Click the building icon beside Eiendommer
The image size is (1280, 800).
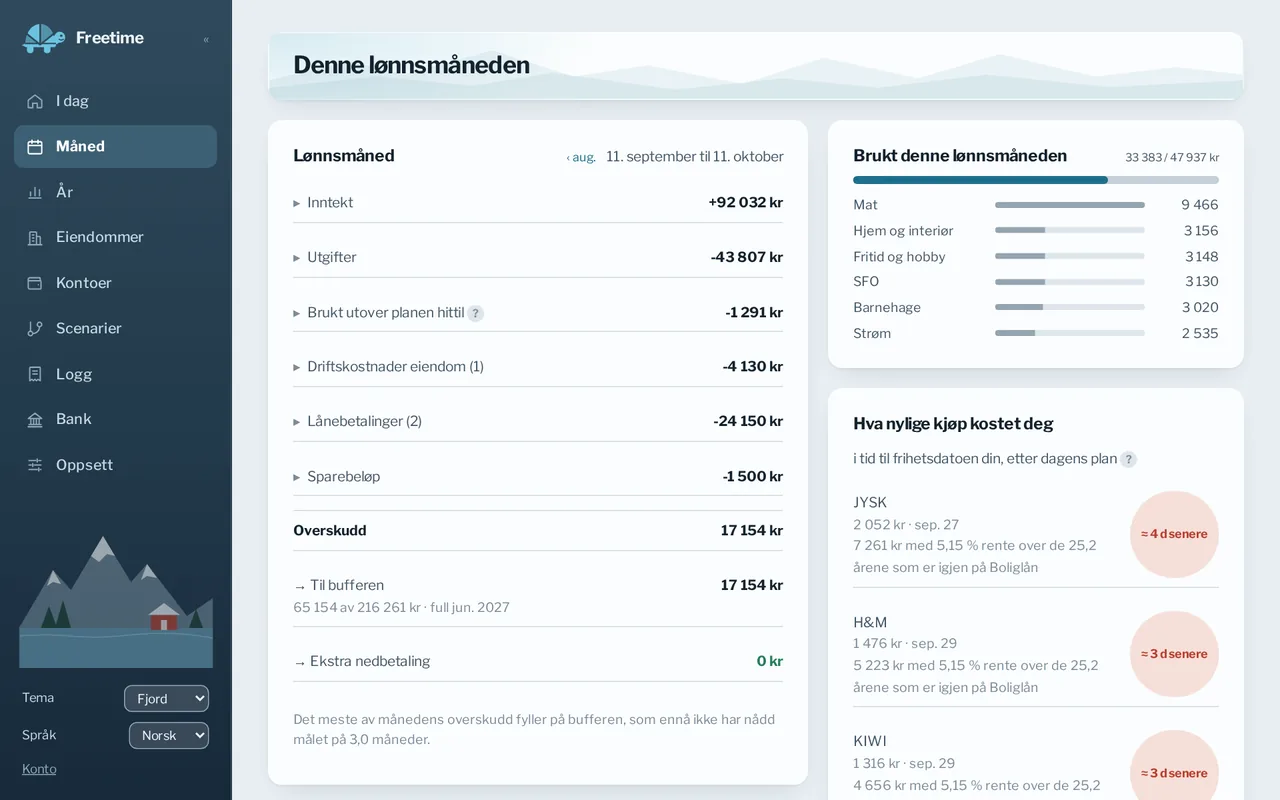click(35, 238)
